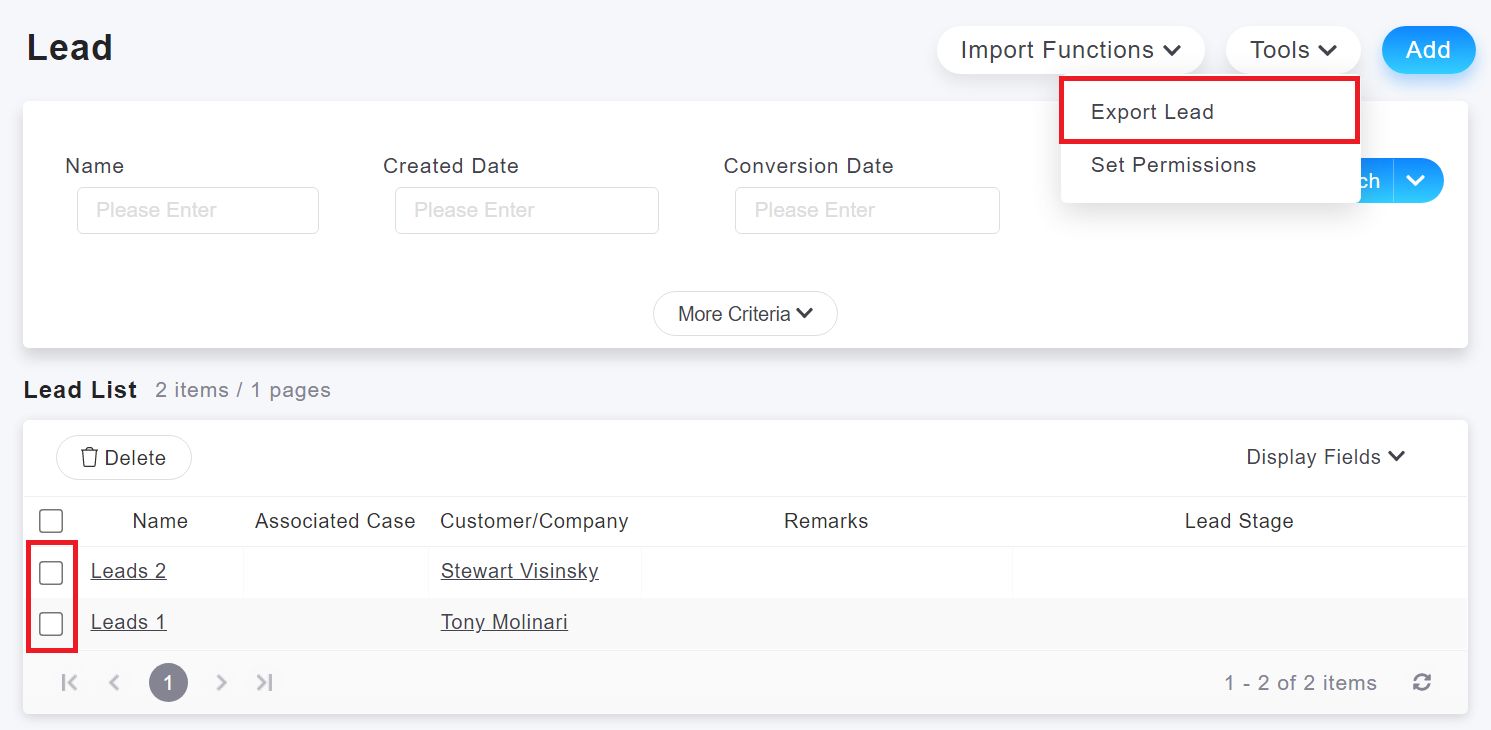Viewport: 1491px width, 730px height.
Task: Open the arrow dropdown beside Search
Action: (1415, 181)
